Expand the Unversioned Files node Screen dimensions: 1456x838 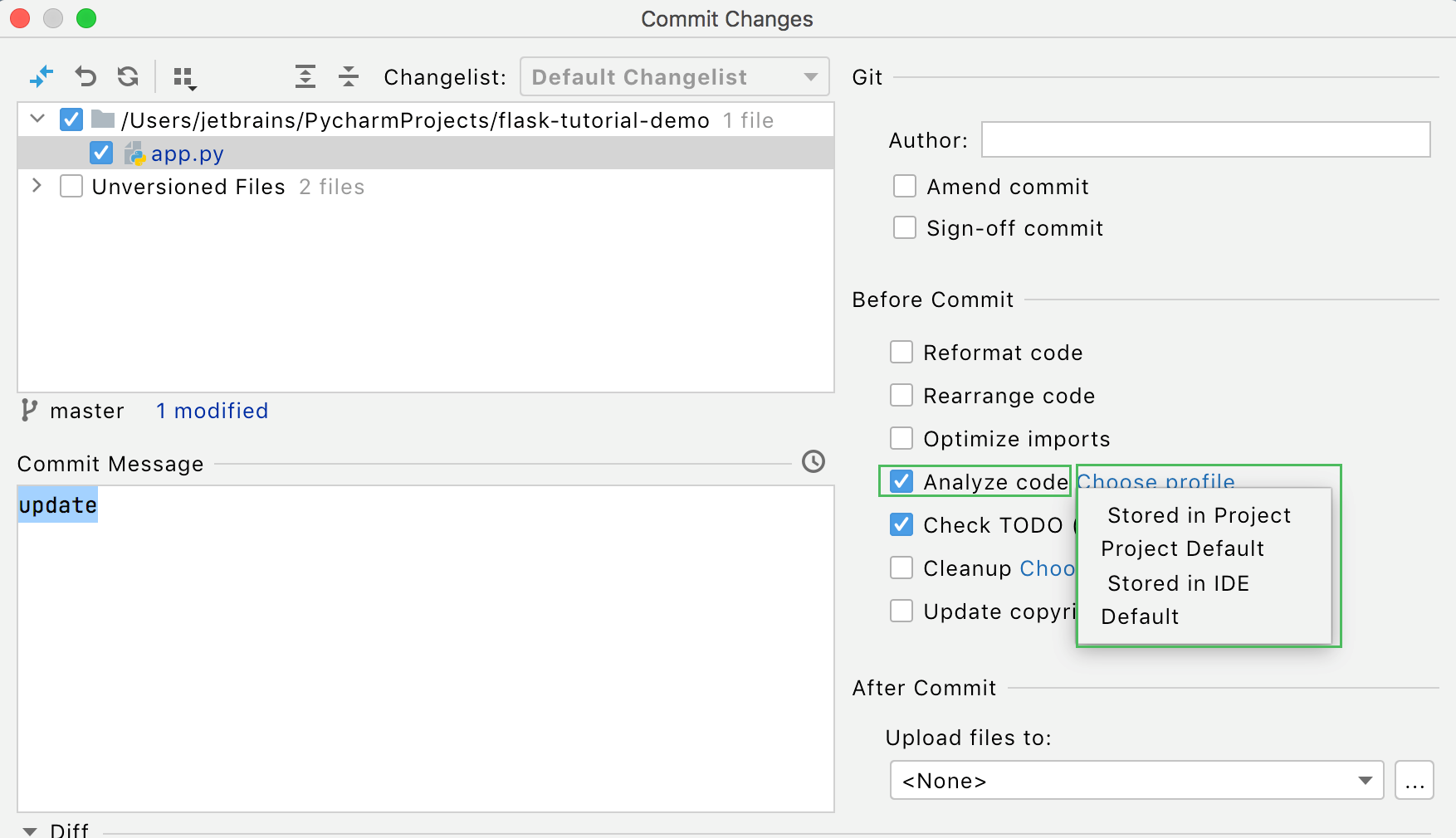37,186
